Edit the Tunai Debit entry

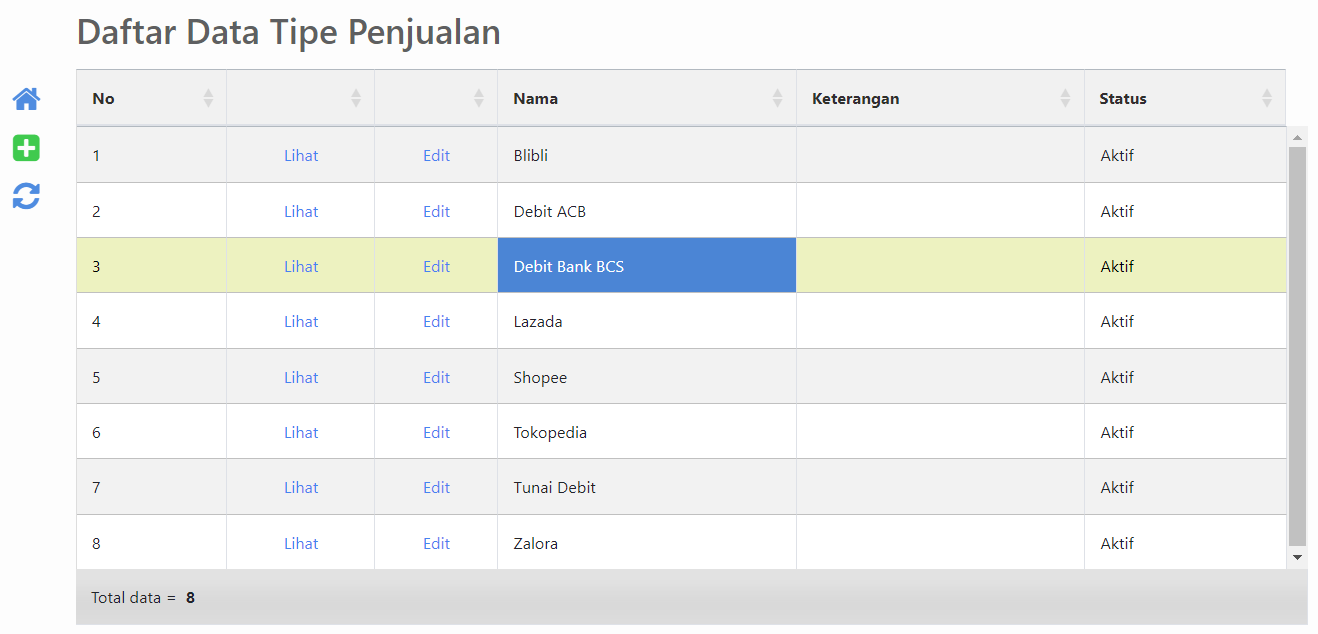tap(436, 487)
